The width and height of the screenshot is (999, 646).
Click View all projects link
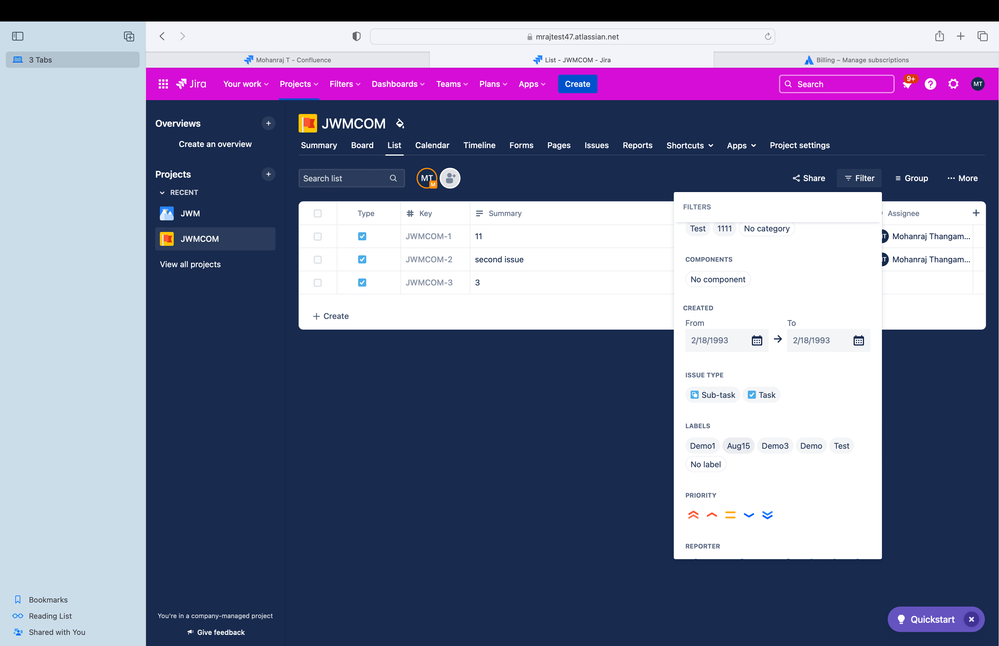(190, 264)
